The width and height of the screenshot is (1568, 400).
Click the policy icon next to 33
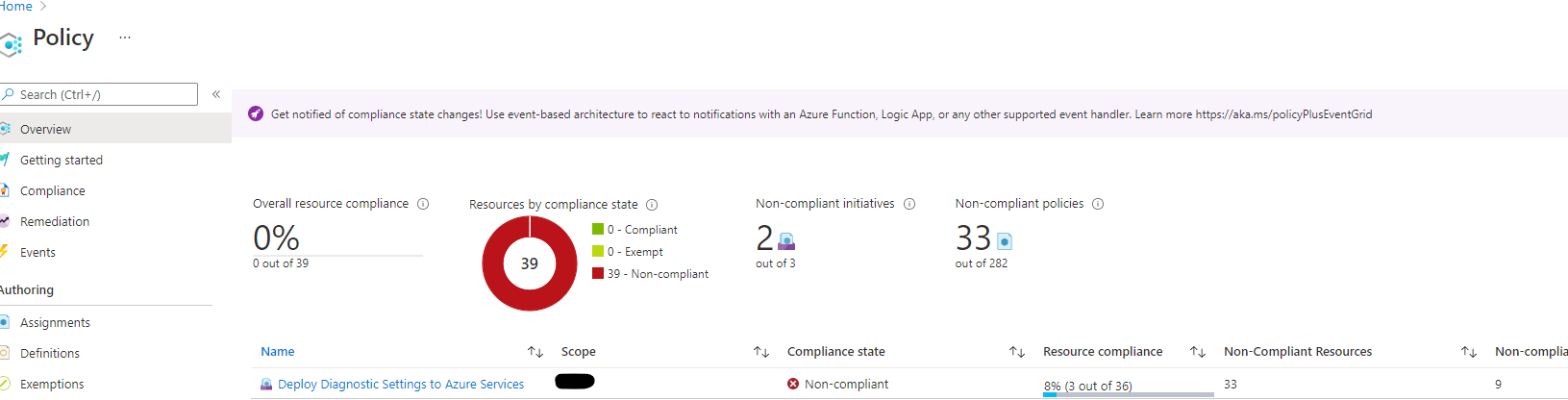pos(1005,241)
